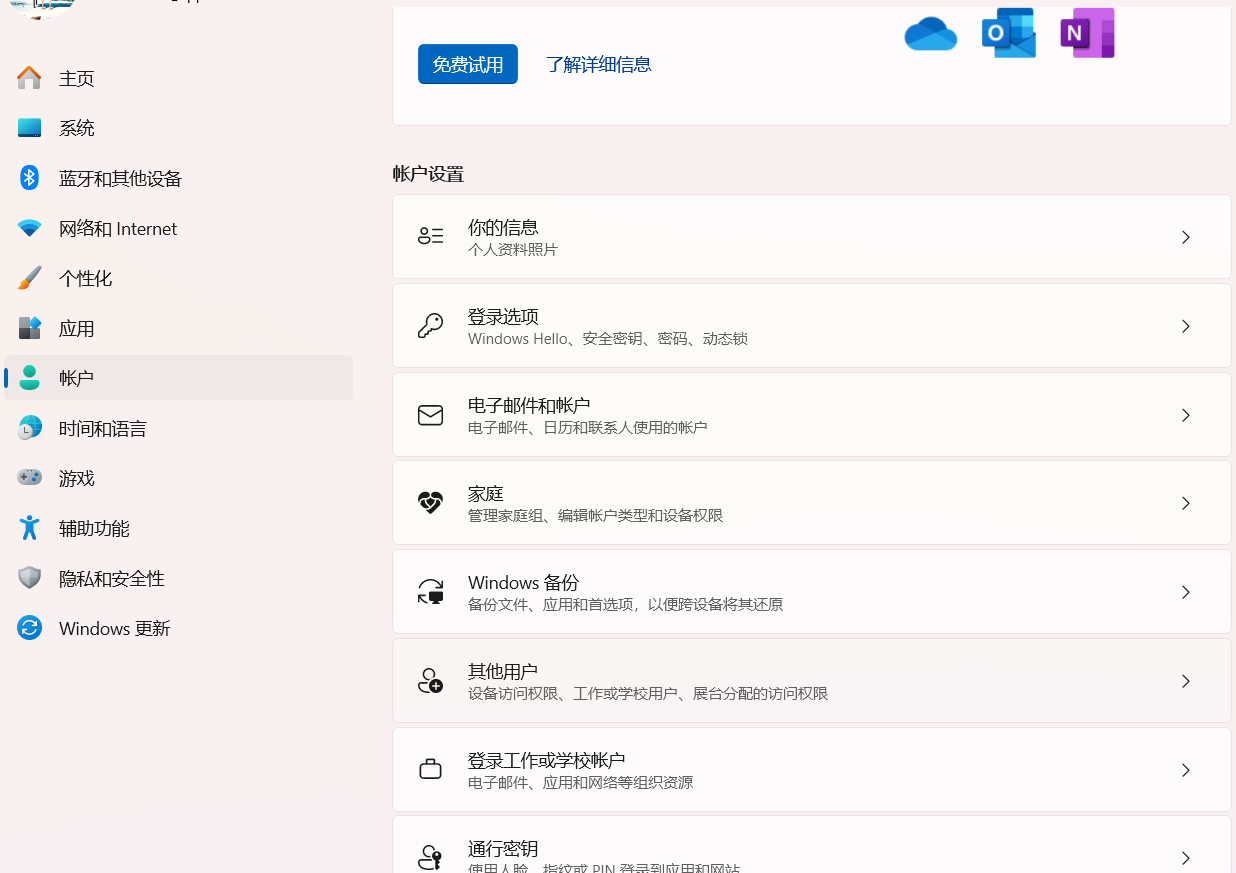The width and height of the screenshot is (1236, 873).
Task: Click the paintbrush icon for 个性化
Action: pos(29,278)
